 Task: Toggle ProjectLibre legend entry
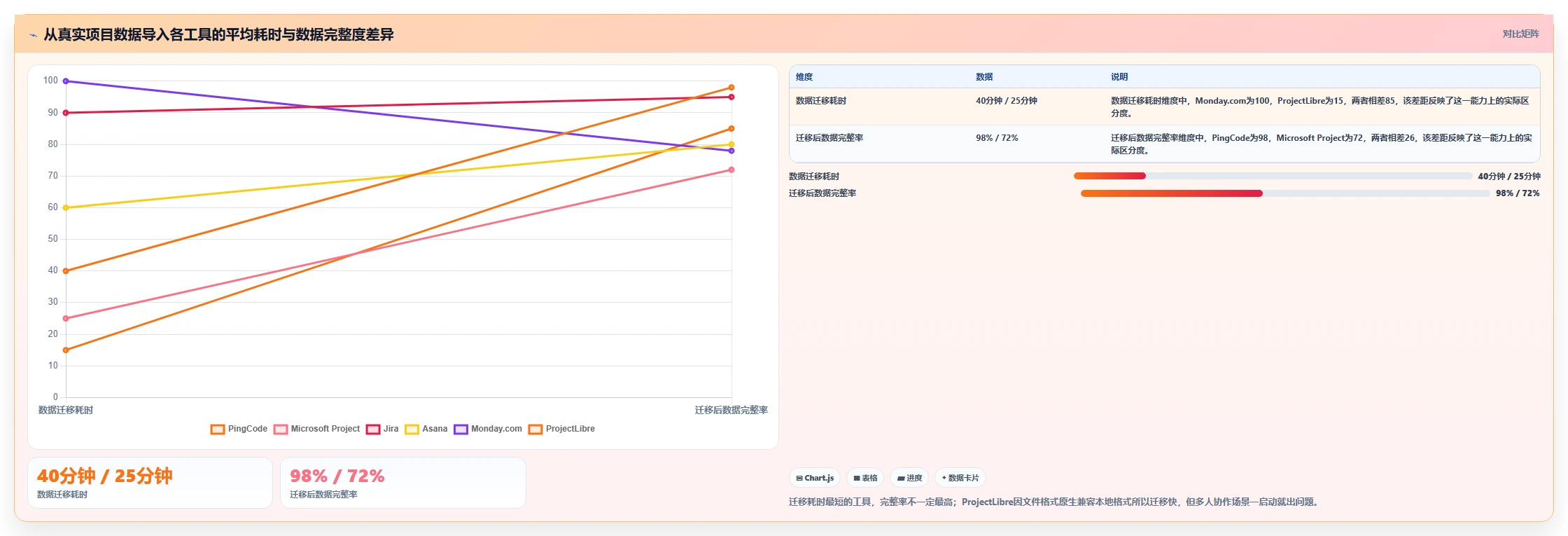[x=561, y=429]
